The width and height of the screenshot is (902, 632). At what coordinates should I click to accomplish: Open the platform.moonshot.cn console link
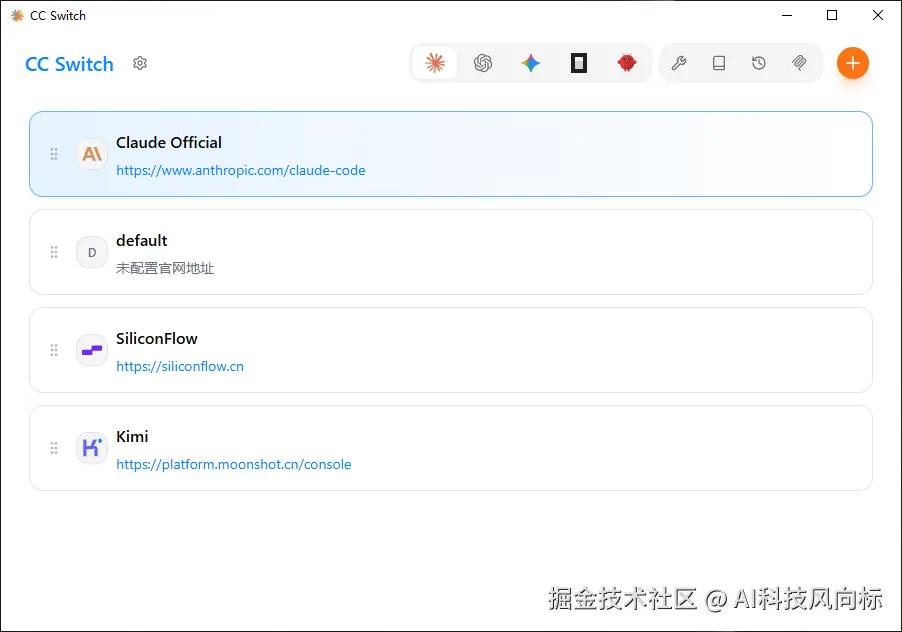tap(234, 464)
